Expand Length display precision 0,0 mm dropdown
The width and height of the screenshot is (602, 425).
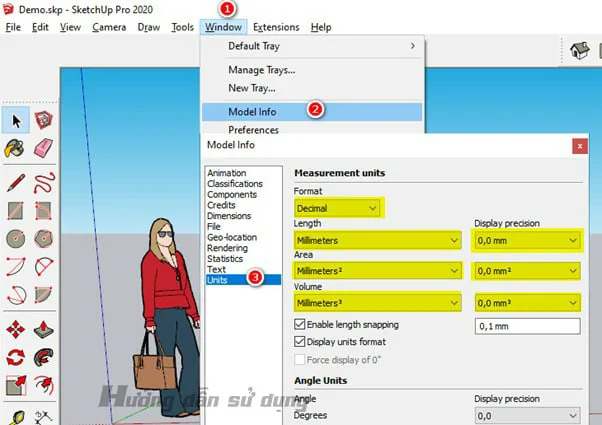(x=528, y=240)
